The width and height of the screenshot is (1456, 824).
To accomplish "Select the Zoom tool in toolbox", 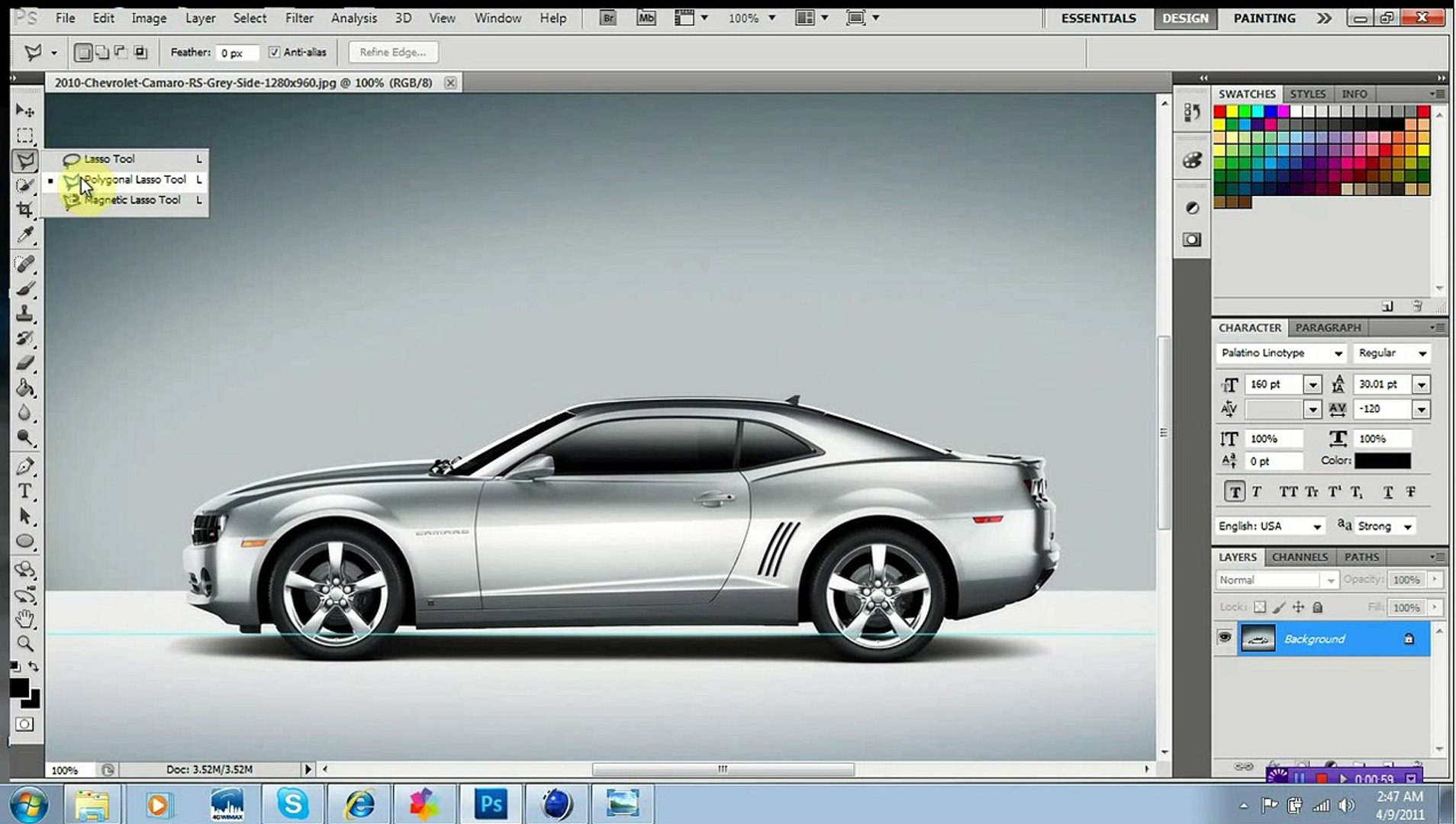I will [25, 643].
